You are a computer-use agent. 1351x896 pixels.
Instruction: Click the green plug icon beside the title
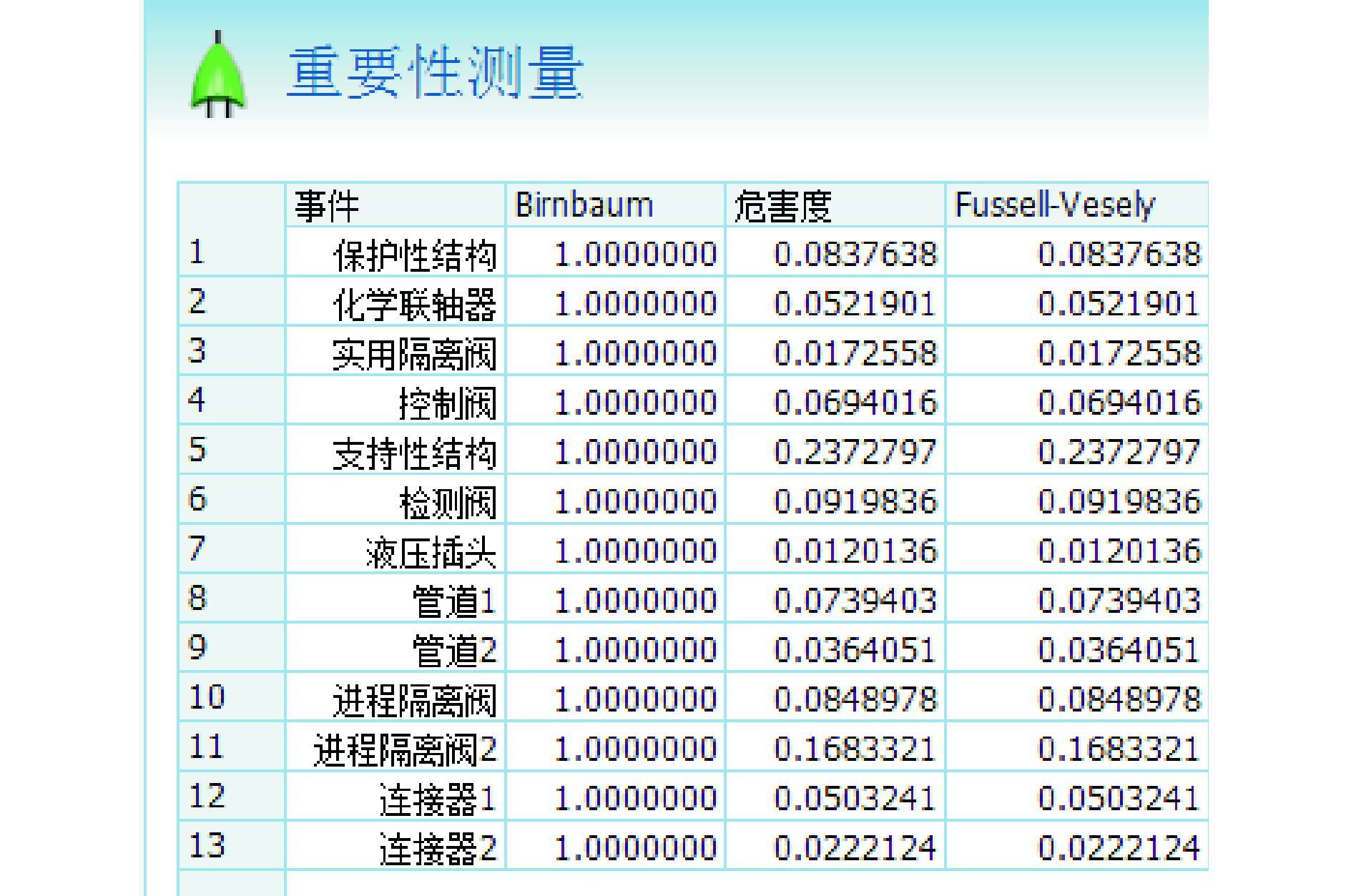pyautogui.click(x=217, y=75)
